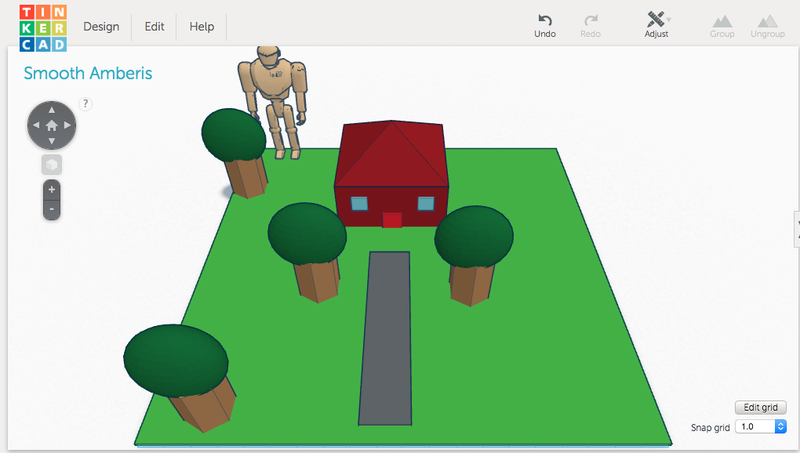
Task: Rotate the view using the up arrow
Action: 51,110
